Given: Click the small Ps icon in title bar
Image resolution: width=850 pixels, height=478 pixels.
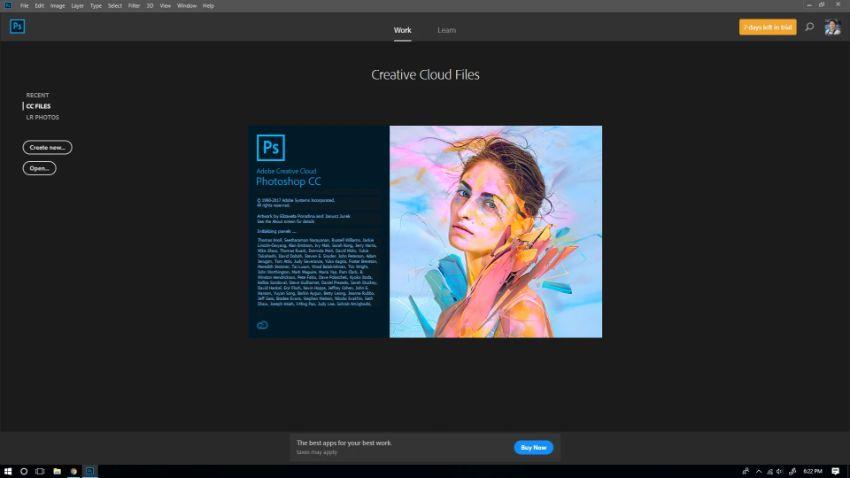Looking at the screenshot, I should [8, 5].
